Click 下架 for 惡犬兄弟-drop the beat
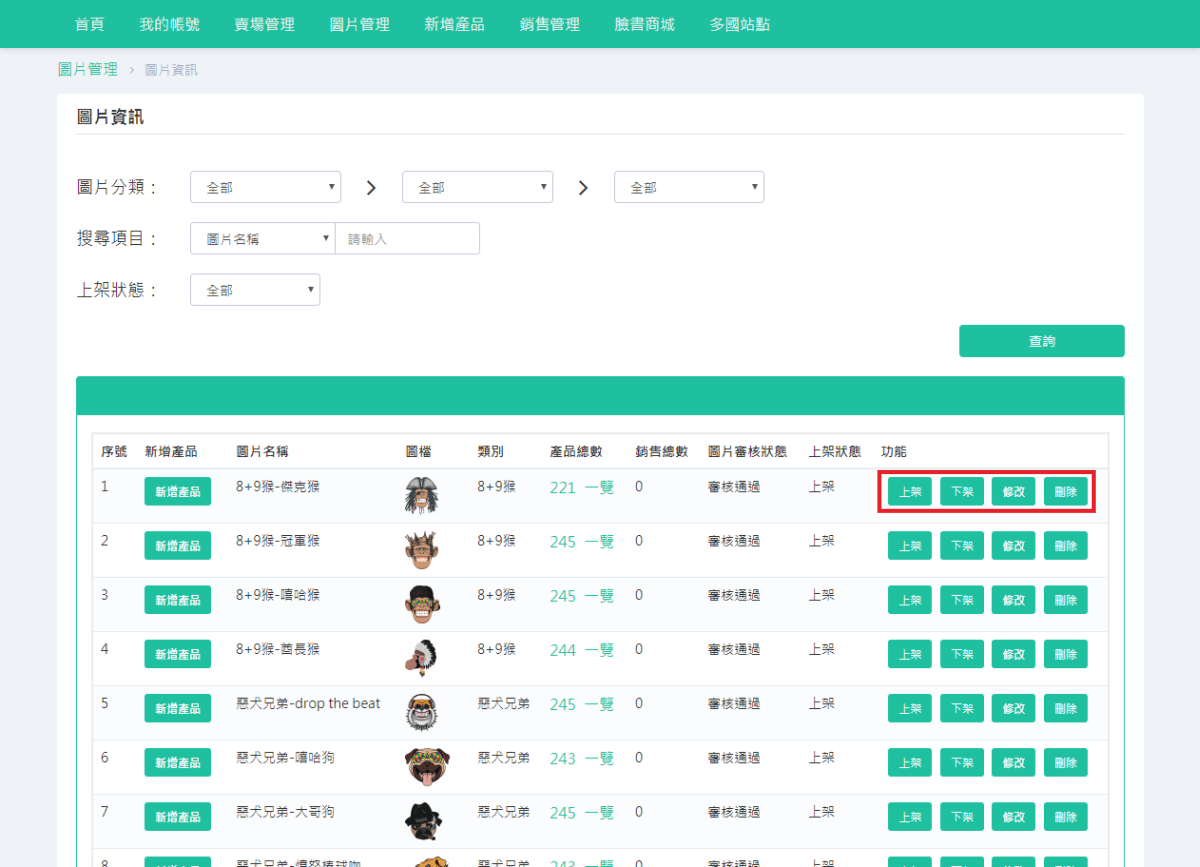1200x867 pixels. (961, 707)
